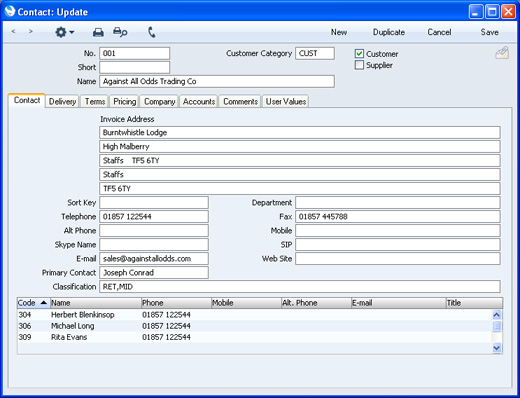Viewport: 520px width, 398px height.
Task: Maximize the Contact: Update window
Action: (492, 12)
